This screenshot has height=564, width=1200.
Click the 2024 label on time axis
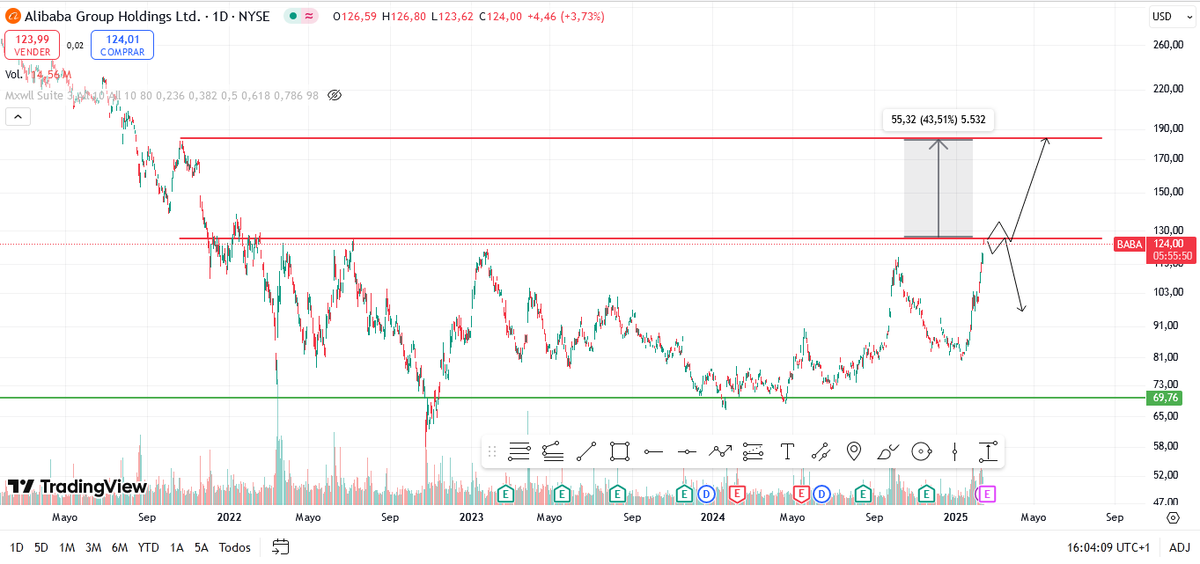pos(713,518)
